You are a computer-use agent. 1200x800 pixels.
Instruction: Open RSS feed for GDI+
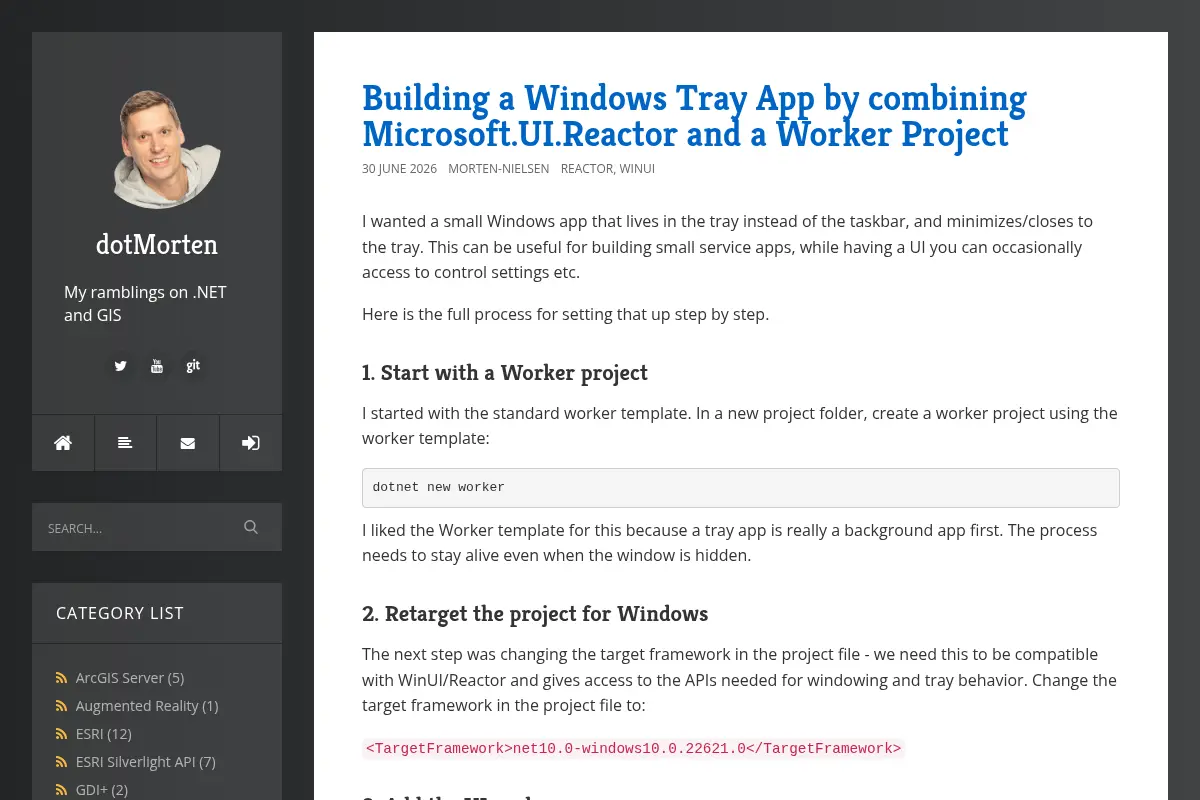[x=62, y=790]
